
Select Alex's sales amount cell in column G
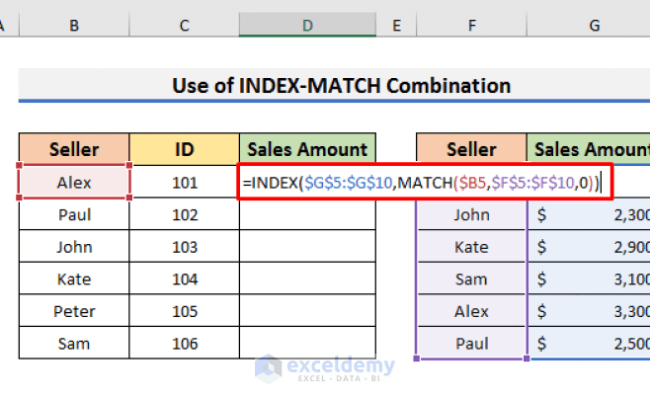pyautogui.click(x=589, y=311)
